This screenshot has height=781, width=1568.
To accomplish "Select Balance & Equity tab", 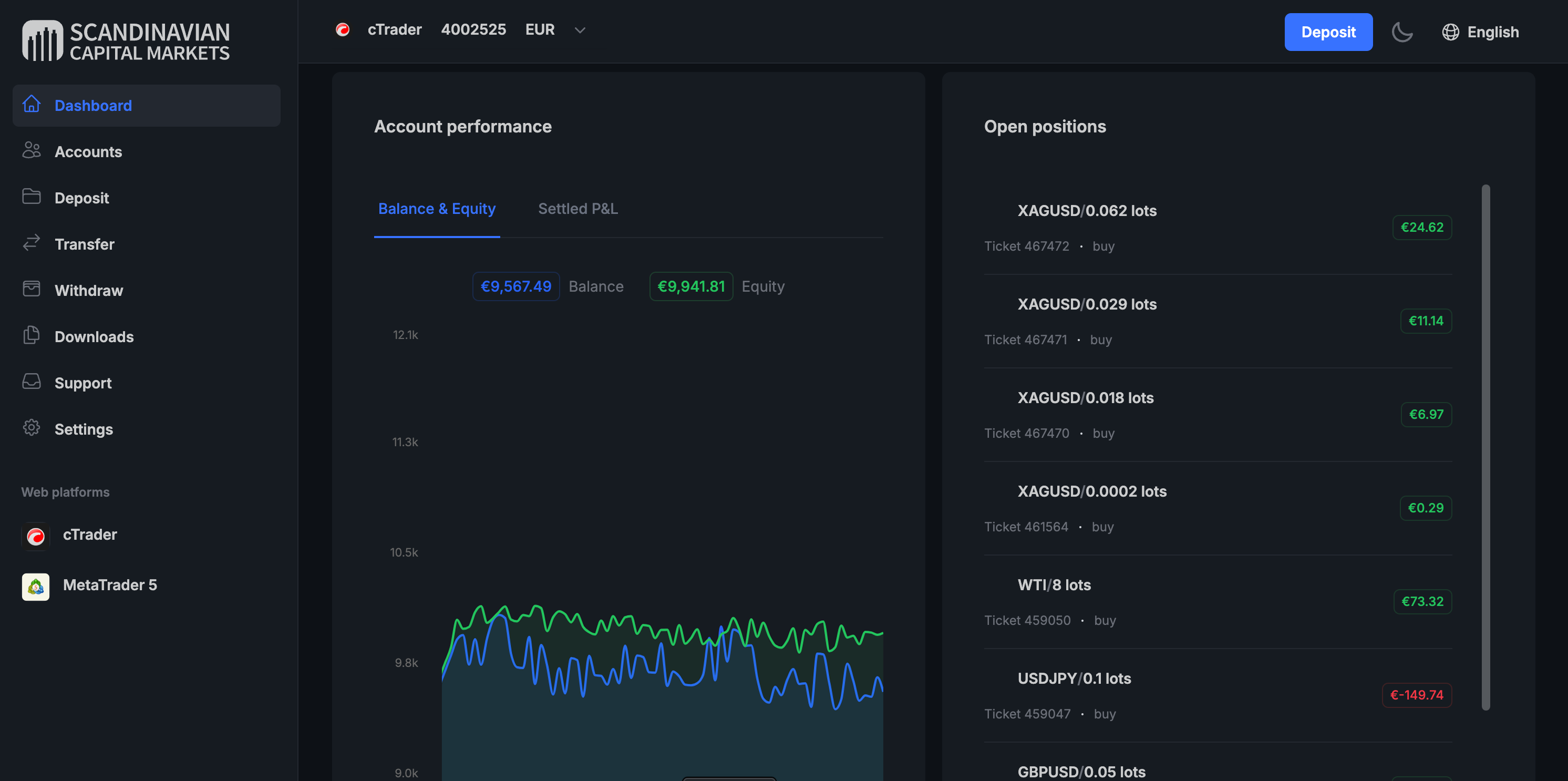I will tap(437, 209).
